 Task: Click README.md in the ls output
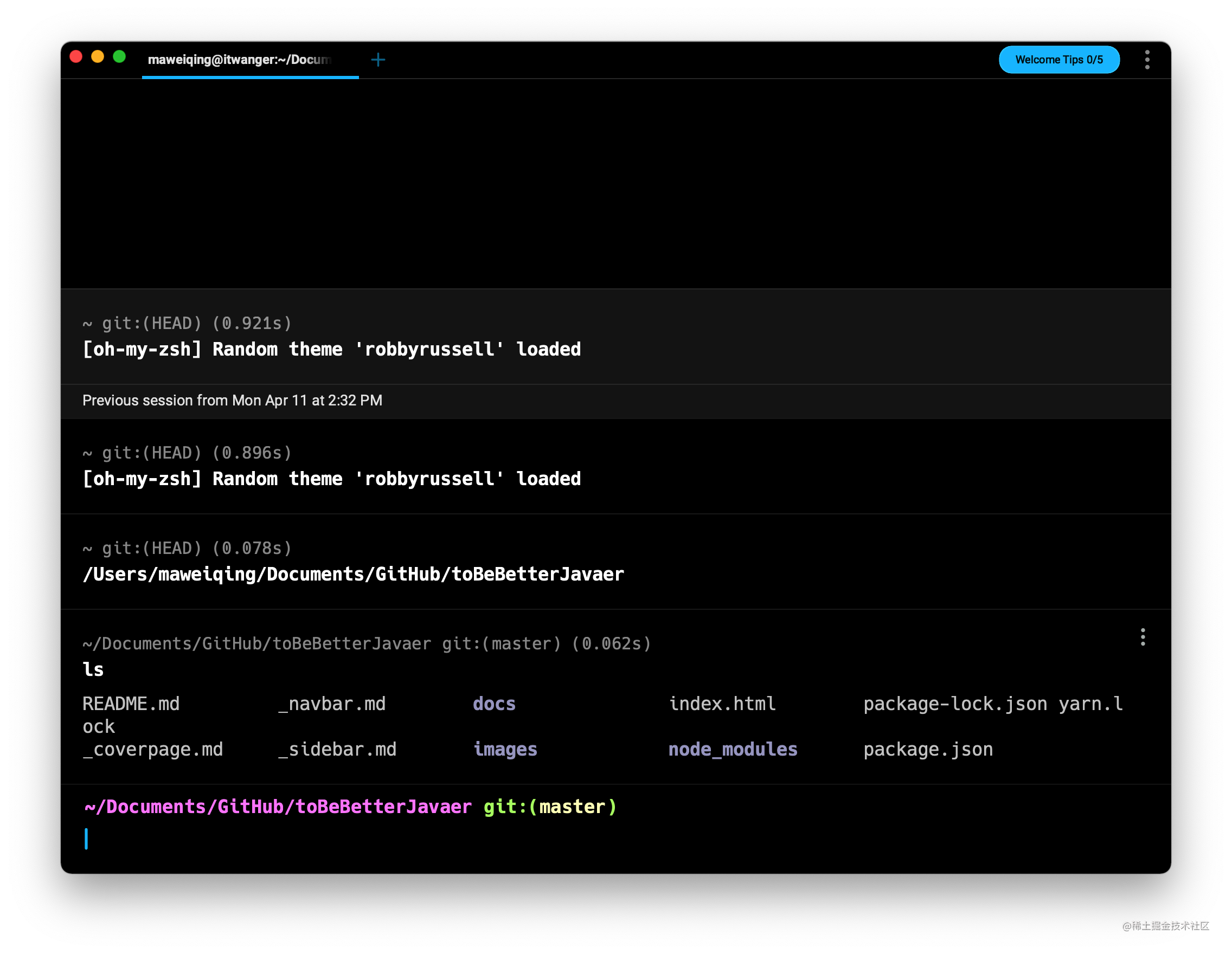(x=131, y=704)
